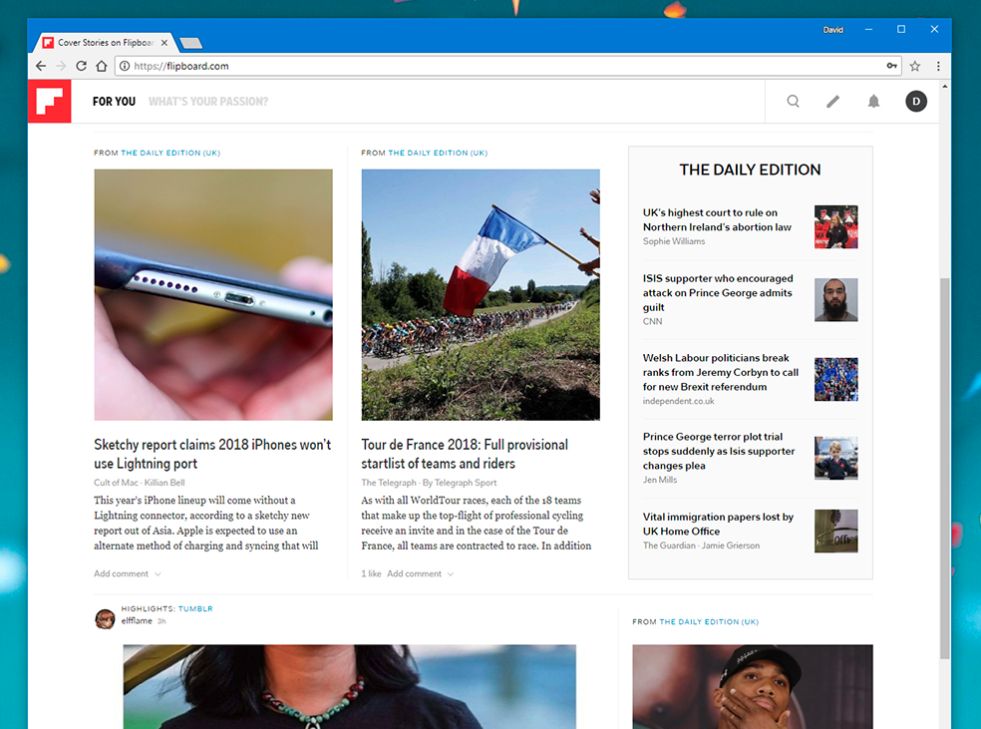Click 1 like under Tour de France article

371,573
